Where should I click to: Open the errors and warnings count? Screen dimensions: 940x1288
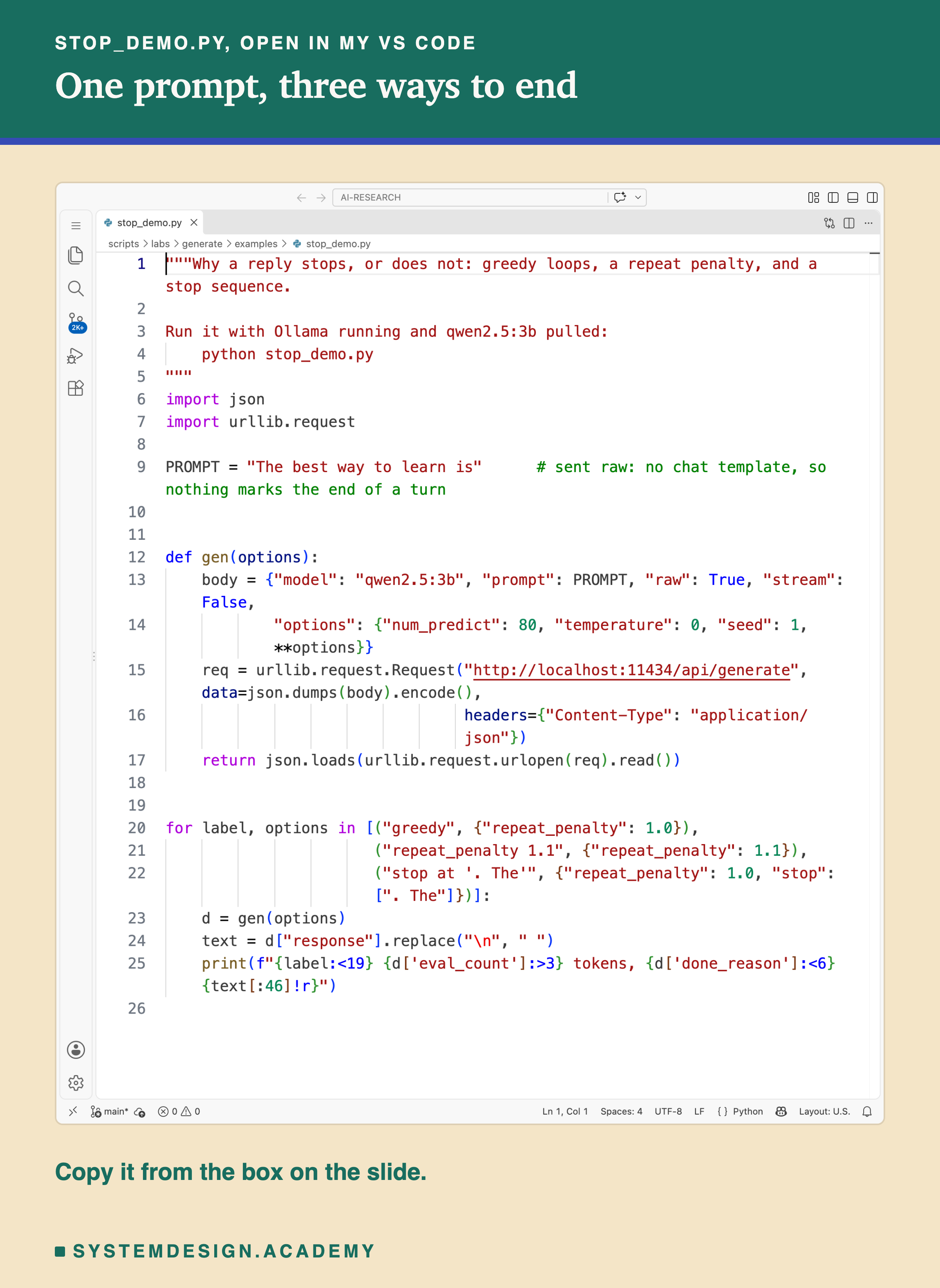click(x=179, y=1111)
